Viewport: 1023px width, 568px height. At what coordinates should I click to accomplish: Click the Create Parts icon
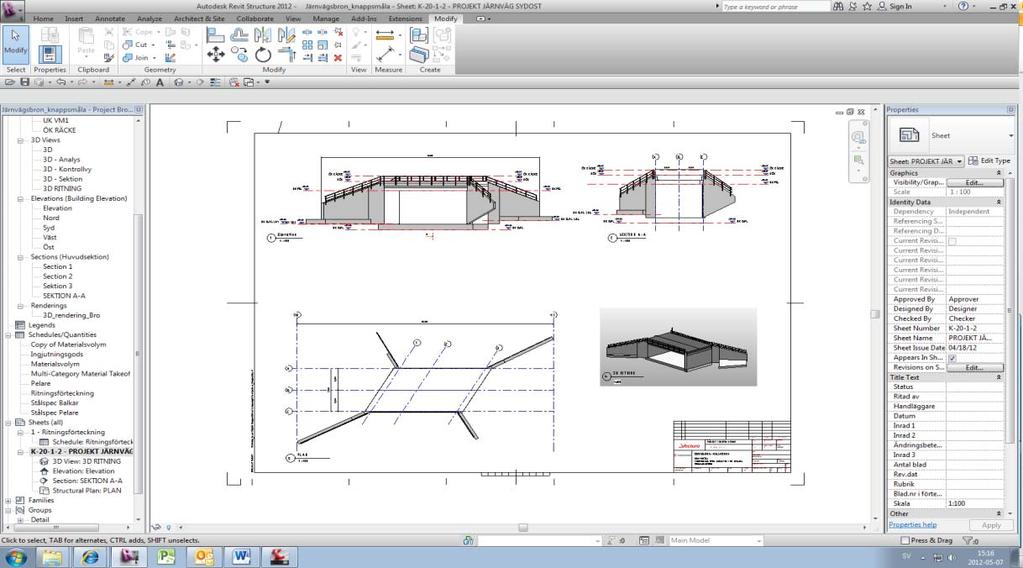pyautogui.click(x=419, y=55)
